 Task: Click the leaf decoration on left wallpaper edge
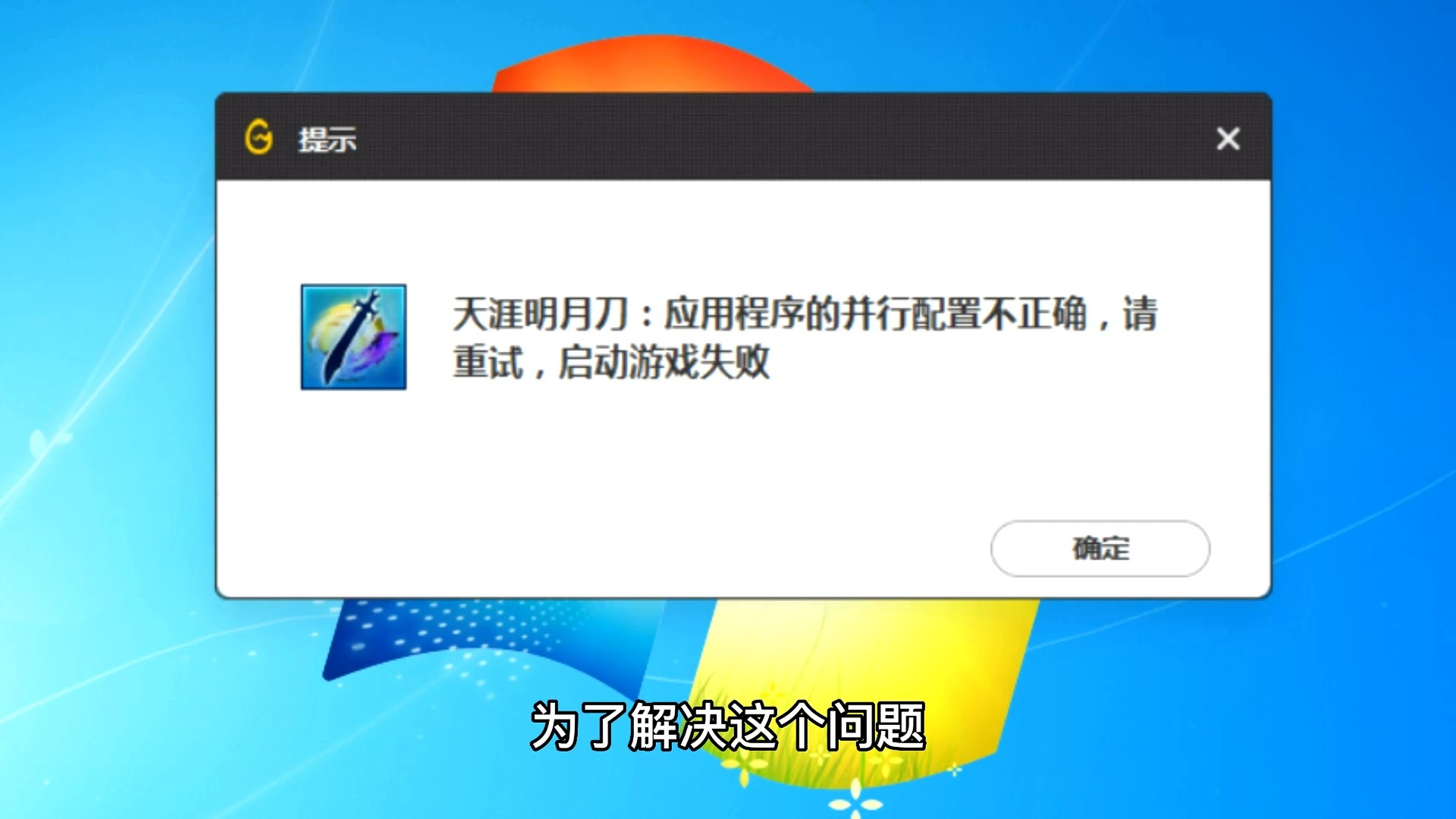(47, 442)
